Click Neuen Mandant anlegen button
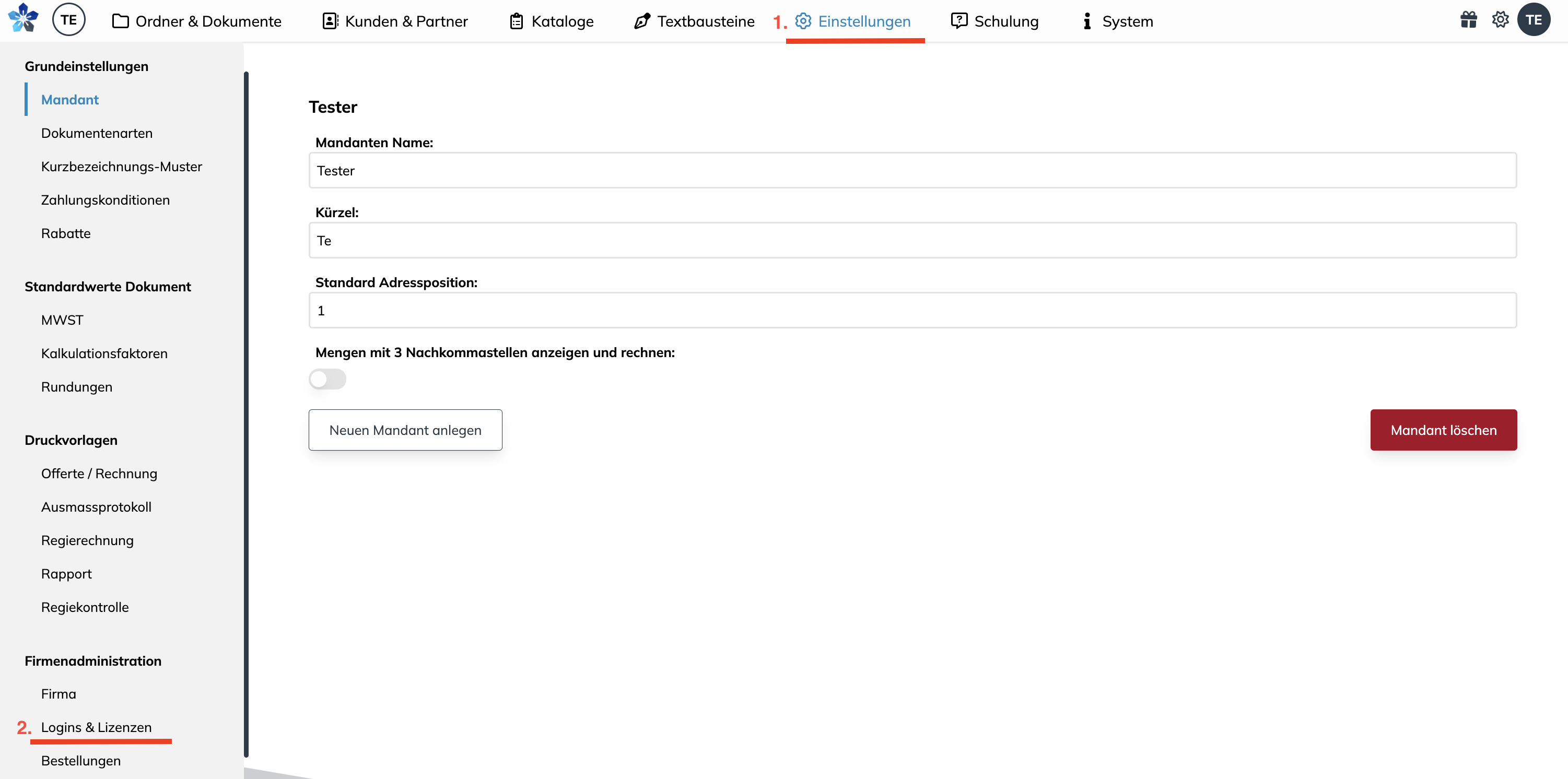Viewport: 1568px width, 779px height. 405,430
